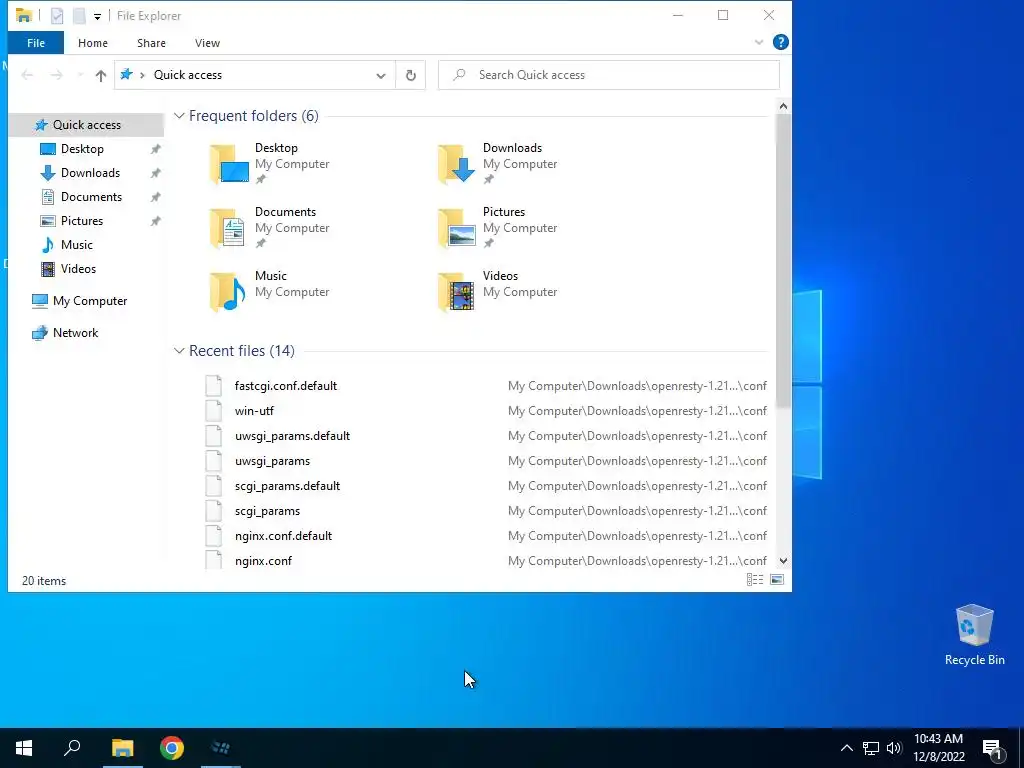Switch to the Home ribbon tab

coord(93,43)
